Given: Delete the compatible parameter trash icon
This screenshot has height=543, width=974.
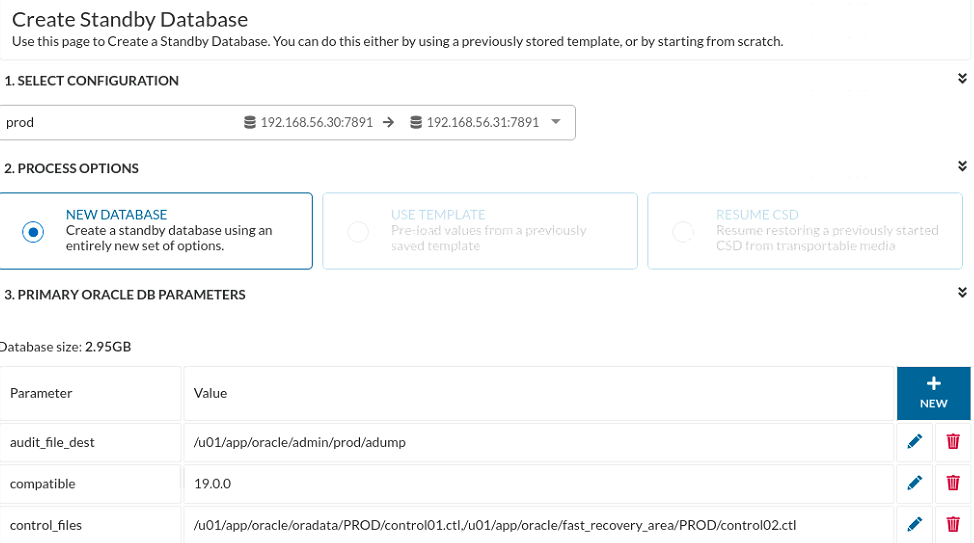Looking at the screenshot, I should tap(953, 483).
